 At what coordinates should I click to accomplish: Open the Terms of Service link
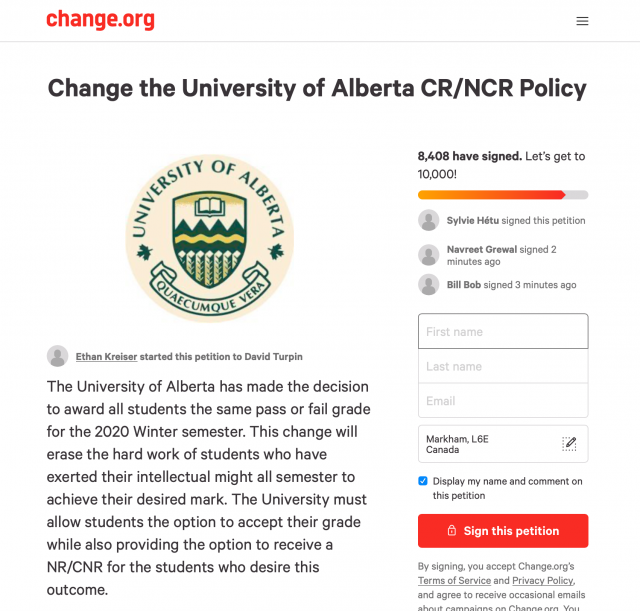[x=454, y=580]
